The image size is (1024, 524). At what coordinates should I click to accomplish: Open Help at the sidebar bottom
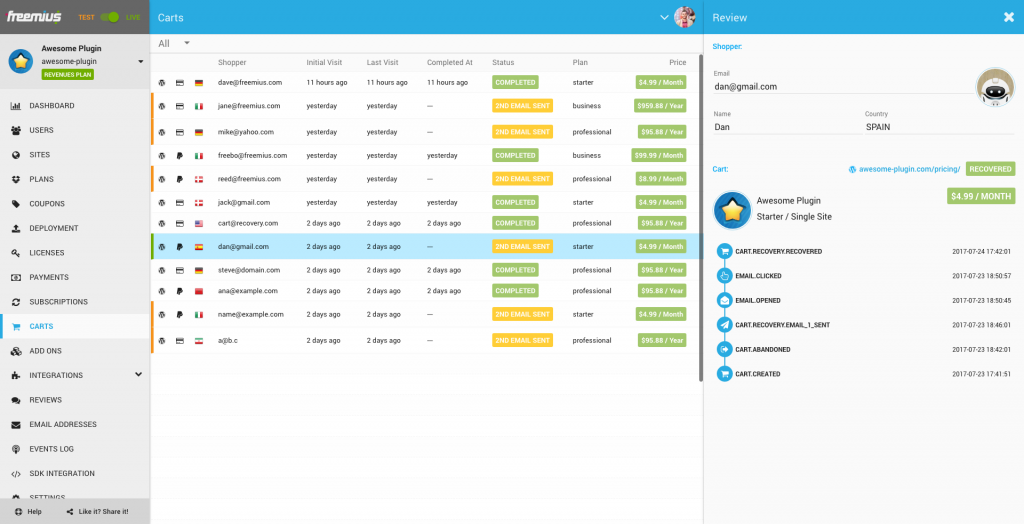coord(28,512)
